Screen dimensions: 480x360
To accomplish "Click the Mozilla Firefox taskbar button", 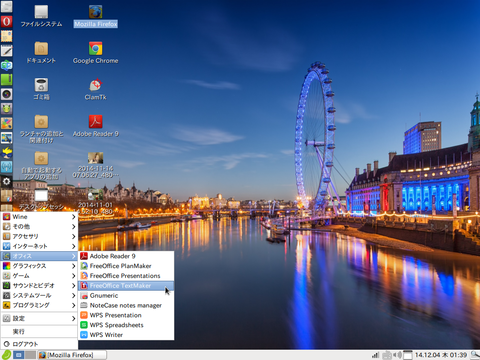I will click(72, 355).
